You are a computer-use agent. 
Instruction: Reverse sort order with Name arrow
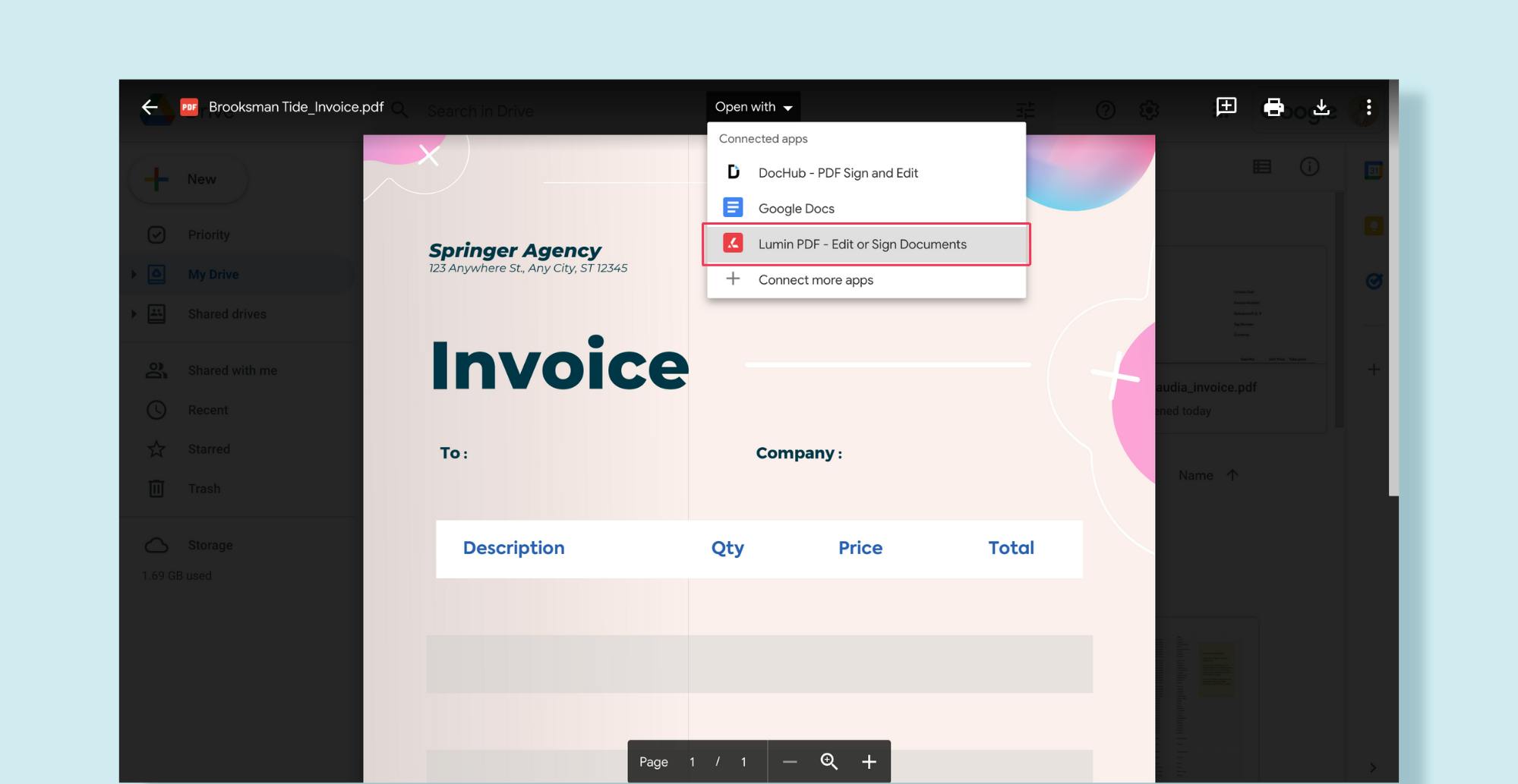pyautogui.click(x=1232, y=475)
